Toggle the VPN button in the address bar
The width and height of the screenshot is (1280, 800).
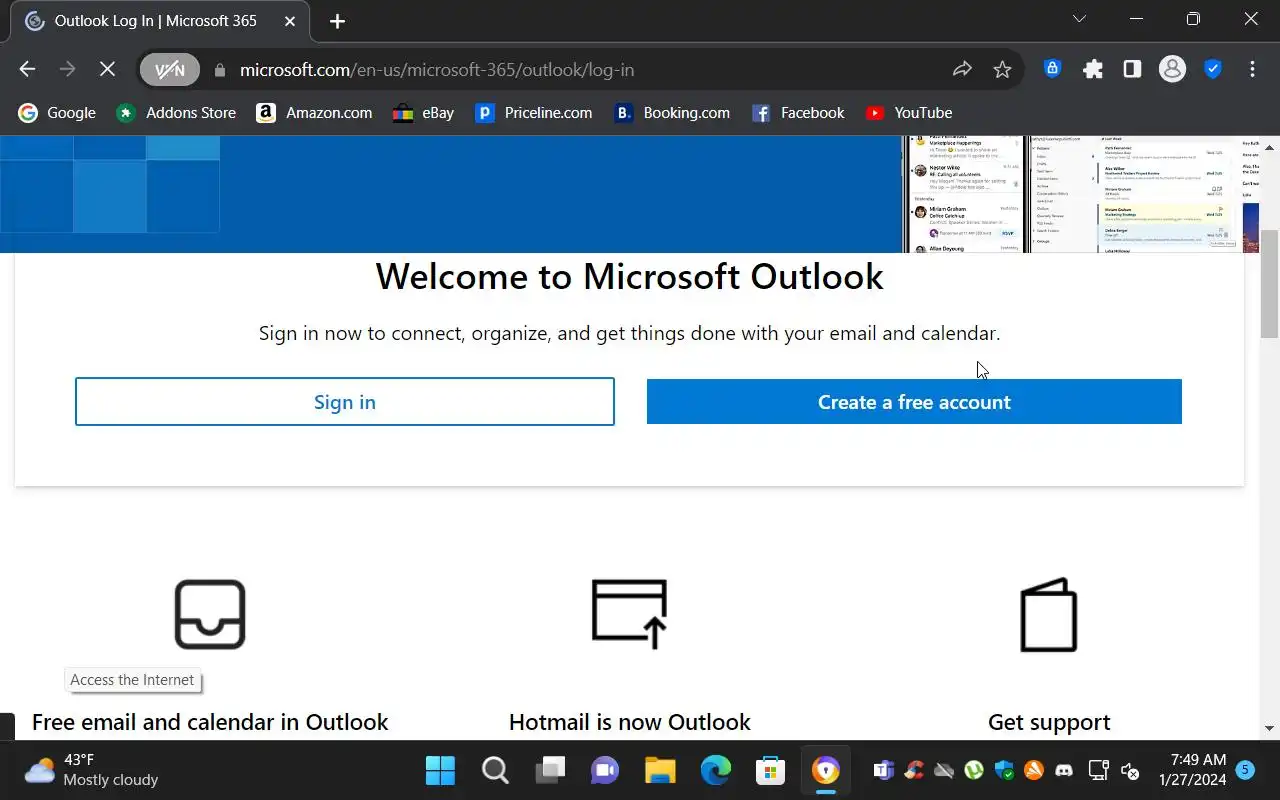170,69
